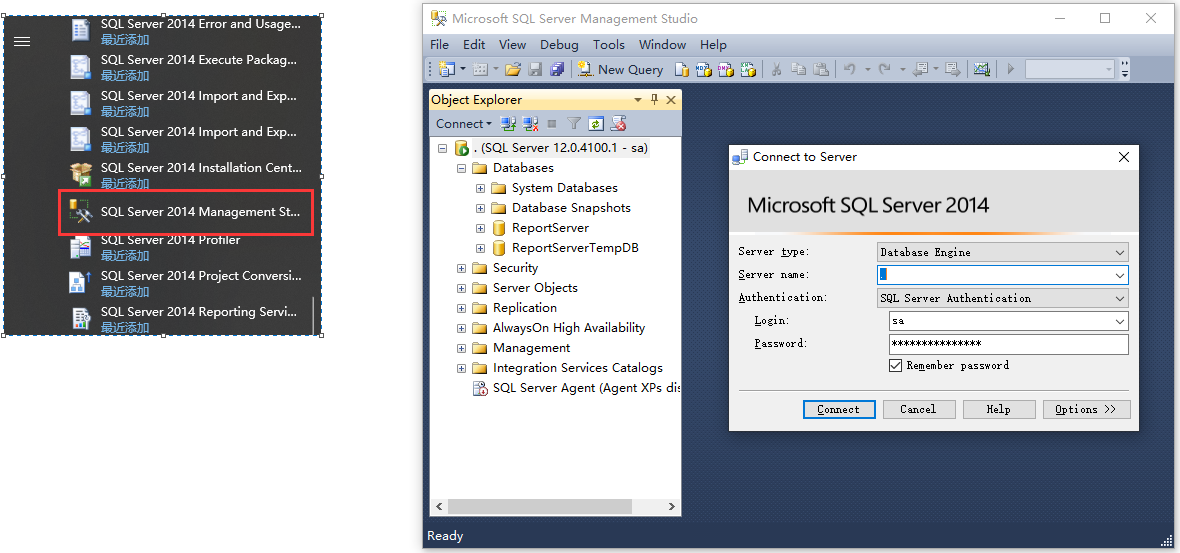The image size is (1180, 553).
Task: Open the Object Explorer window position dropdown
Action: [x=638, y=100]
